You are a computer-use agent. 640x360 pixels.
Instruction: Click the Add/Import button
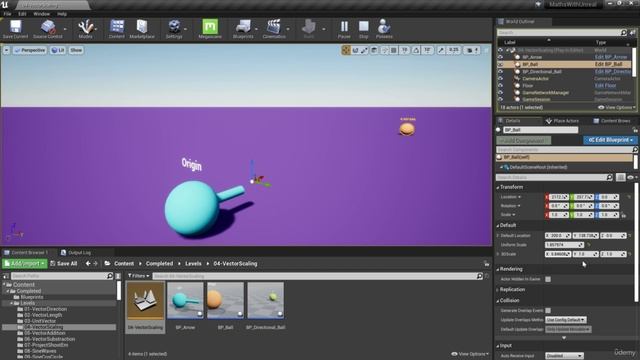click(x=25, y=264)
